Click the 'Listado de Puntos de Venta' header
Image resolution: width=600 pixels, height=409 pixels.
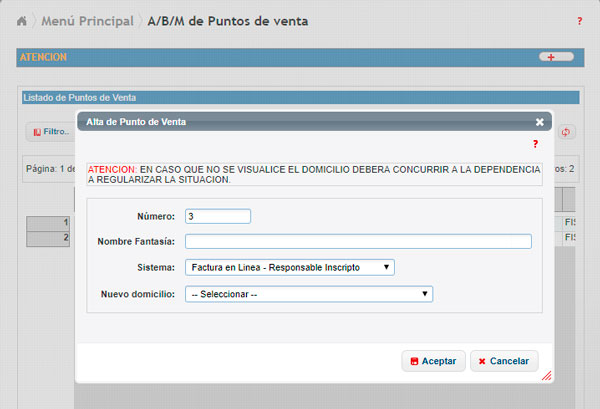coord(300,98)
